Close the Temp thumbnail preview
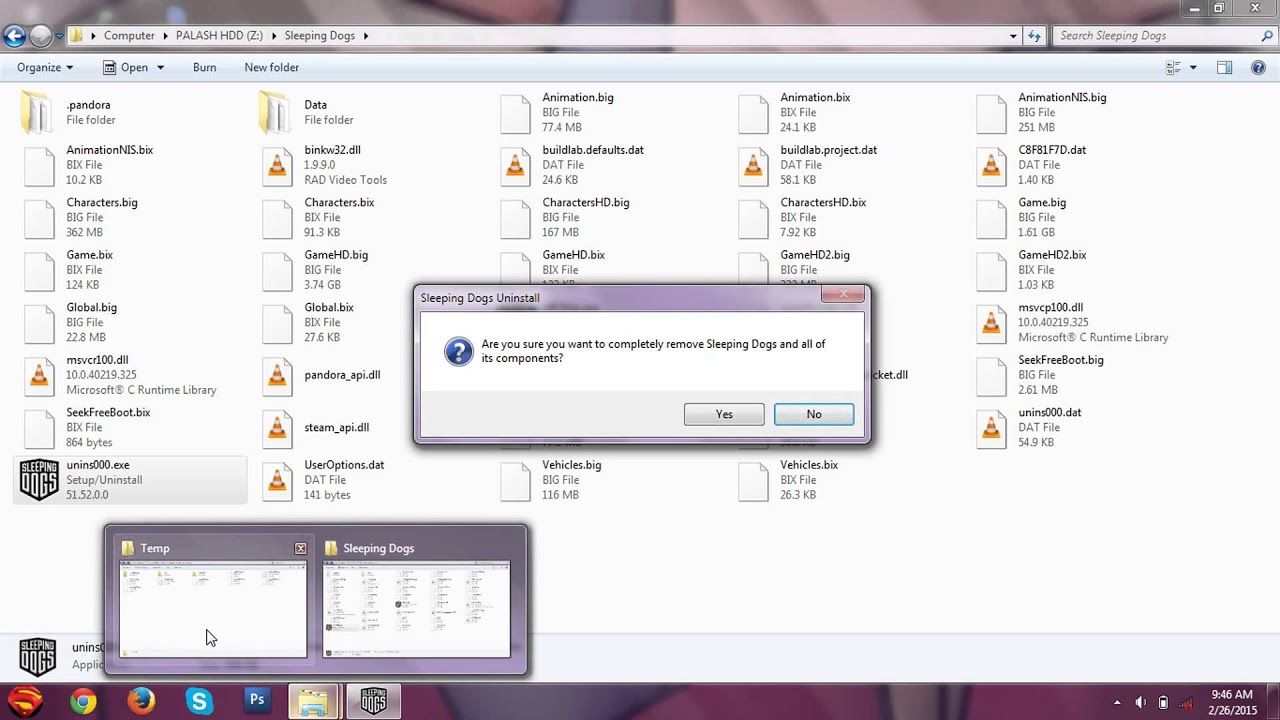The height and width of the screenshot is (720, 1280). (300, 548)
